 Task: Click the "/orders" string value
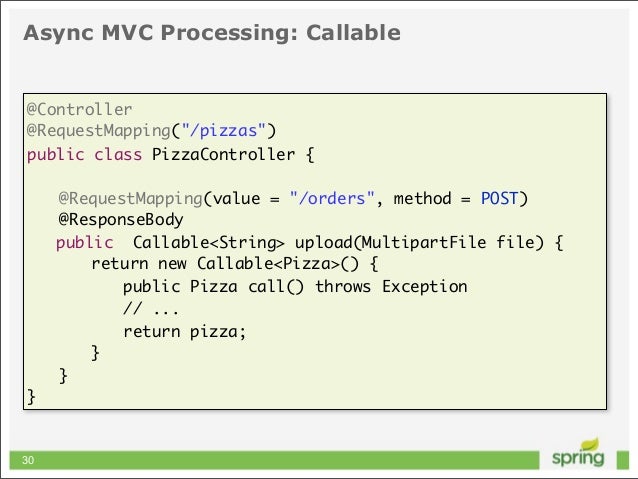pyautogui.click(x=332, y=199)
